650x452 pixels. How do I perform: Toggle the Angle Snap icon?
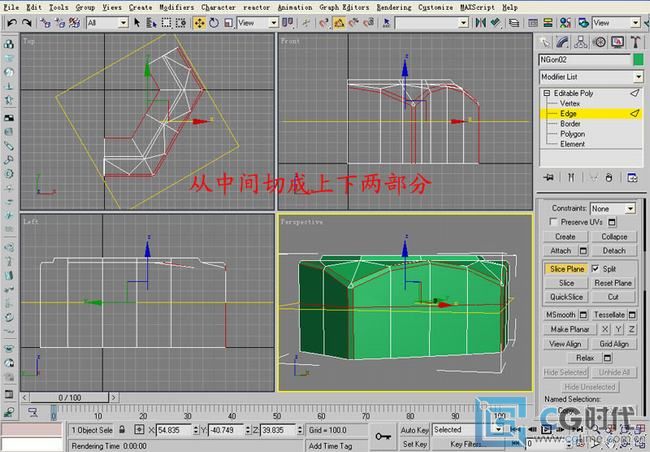pos(339,23)
